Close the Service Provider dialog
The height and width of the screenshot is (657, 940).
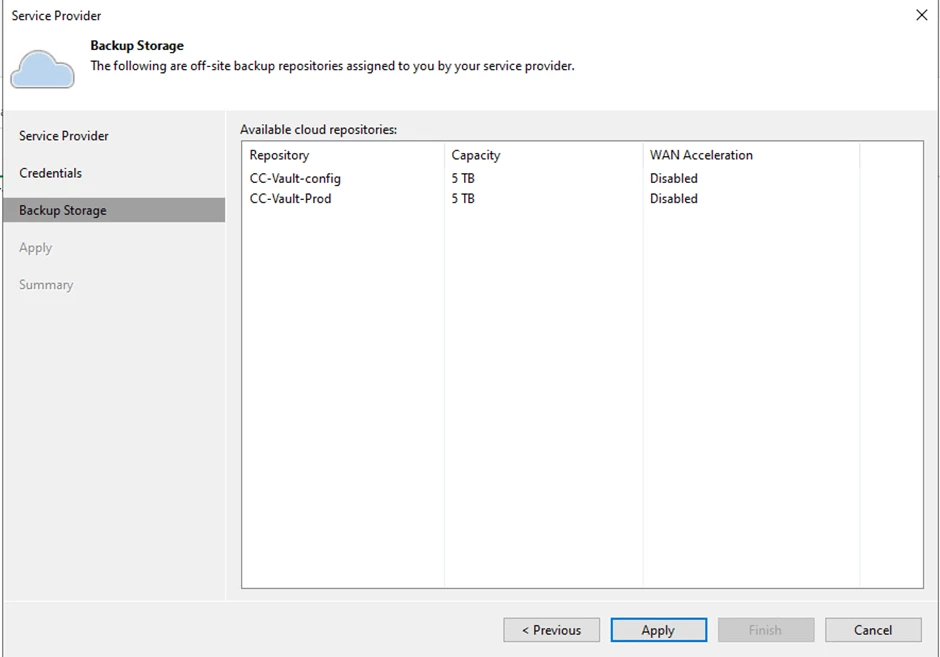921,15
